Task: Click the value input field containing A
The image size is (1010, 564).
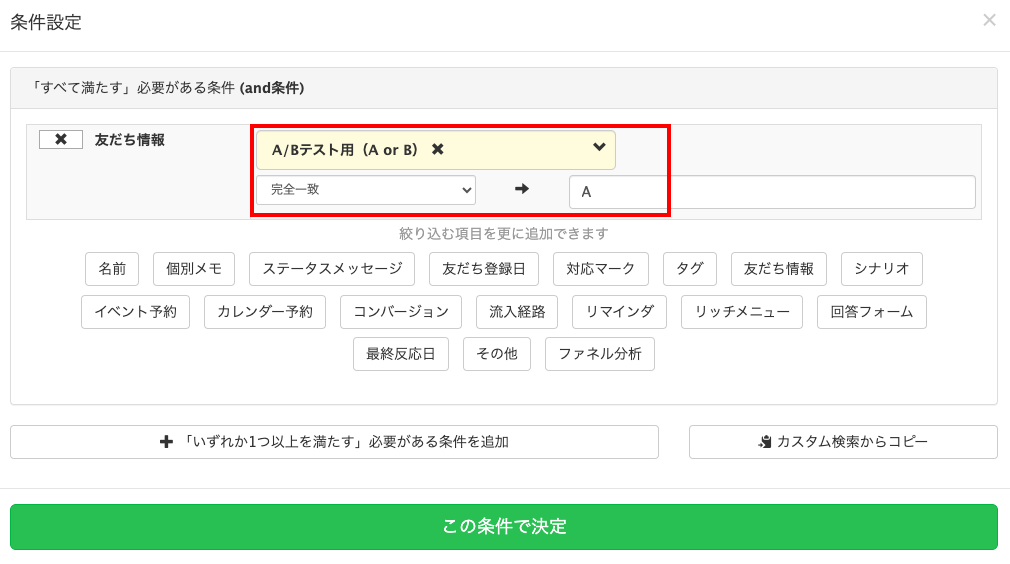Action: [x=772, y=192]
